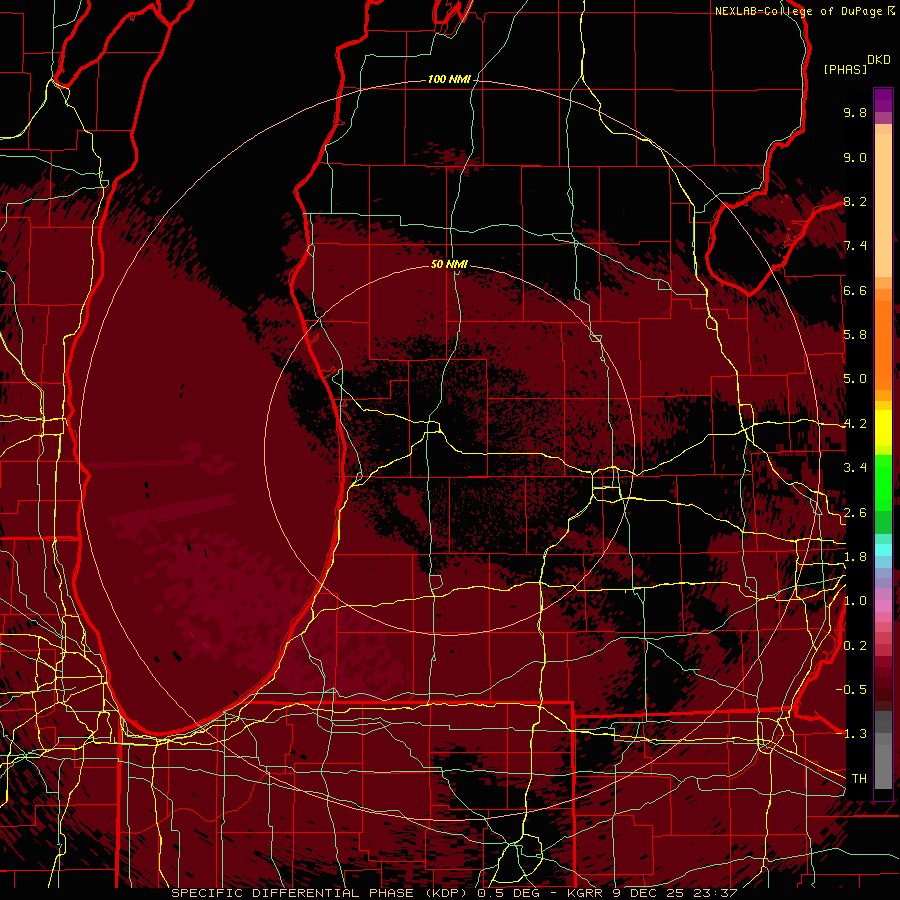Viewport: 900px width, 900px height.
Task: Click the 9.8 value on the color scale
Action: click(855, 112)
